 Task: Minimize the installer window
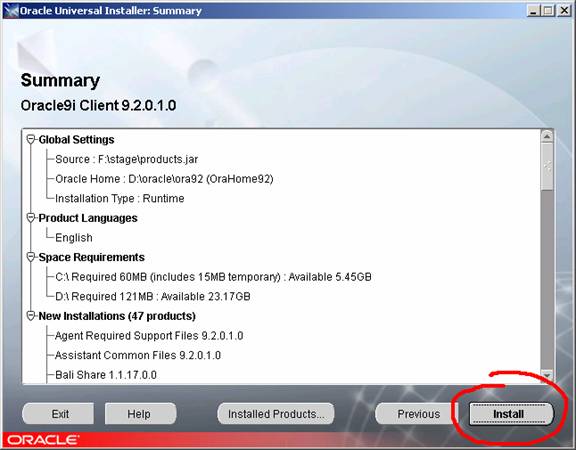(533, 11)
